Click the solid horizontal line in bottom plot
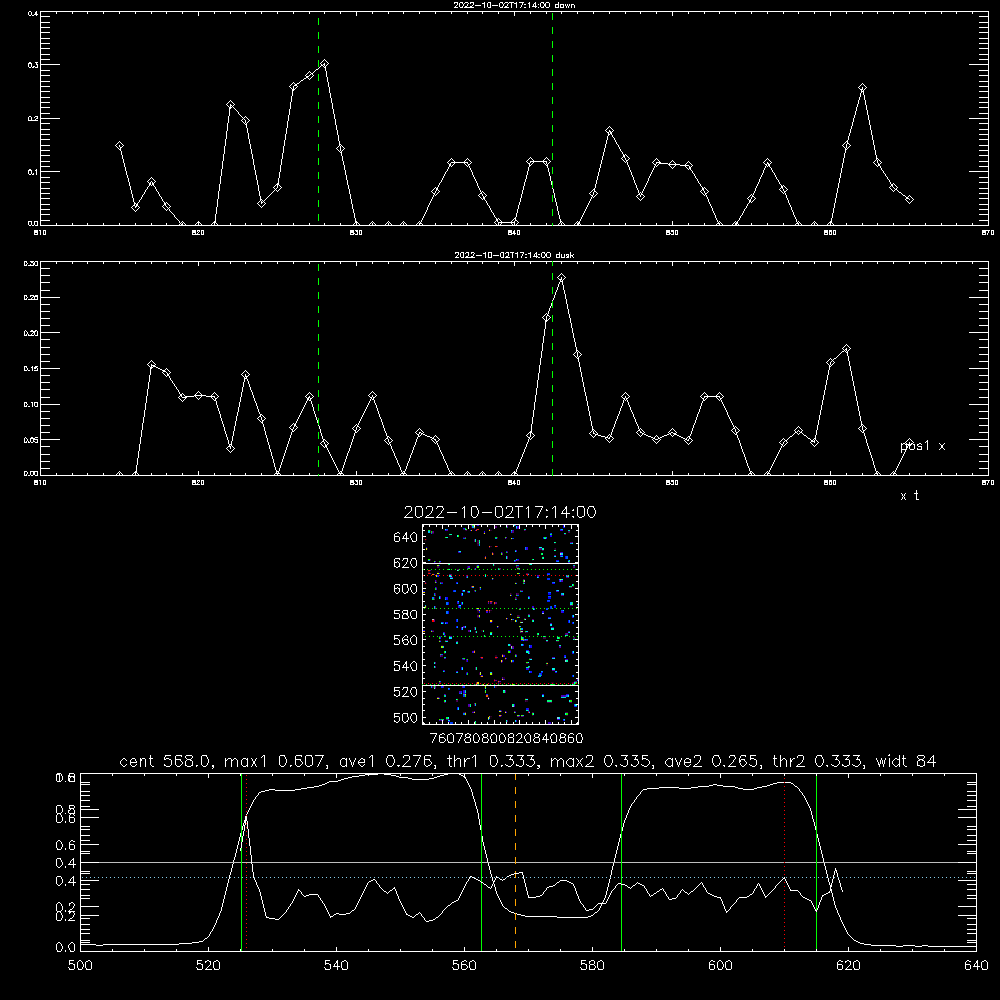 coord(528,862)
